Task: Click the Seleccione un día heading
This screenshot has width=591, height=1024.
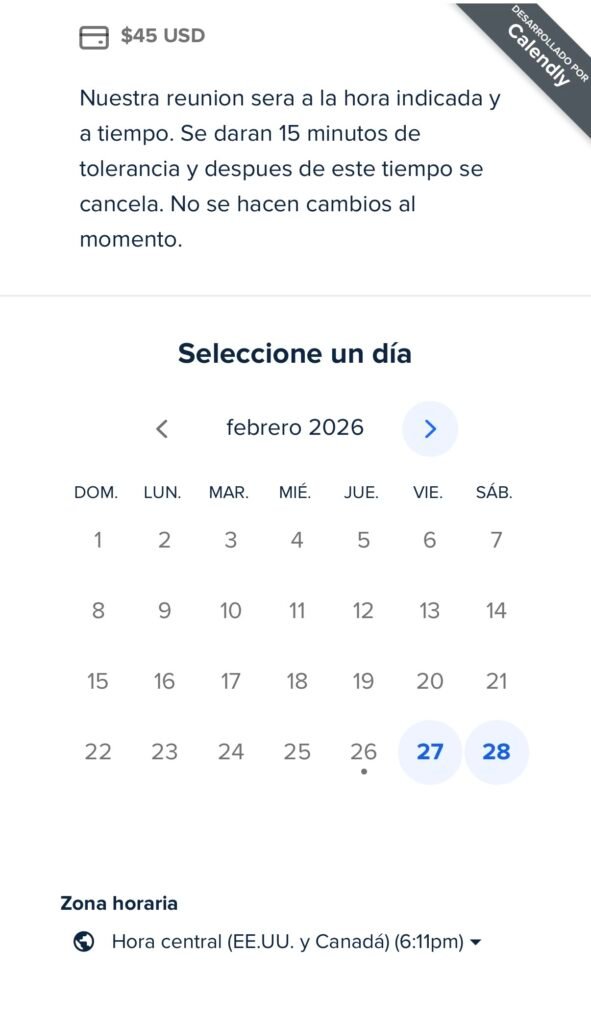Action: pyautogui.click(x=295, y=353)
